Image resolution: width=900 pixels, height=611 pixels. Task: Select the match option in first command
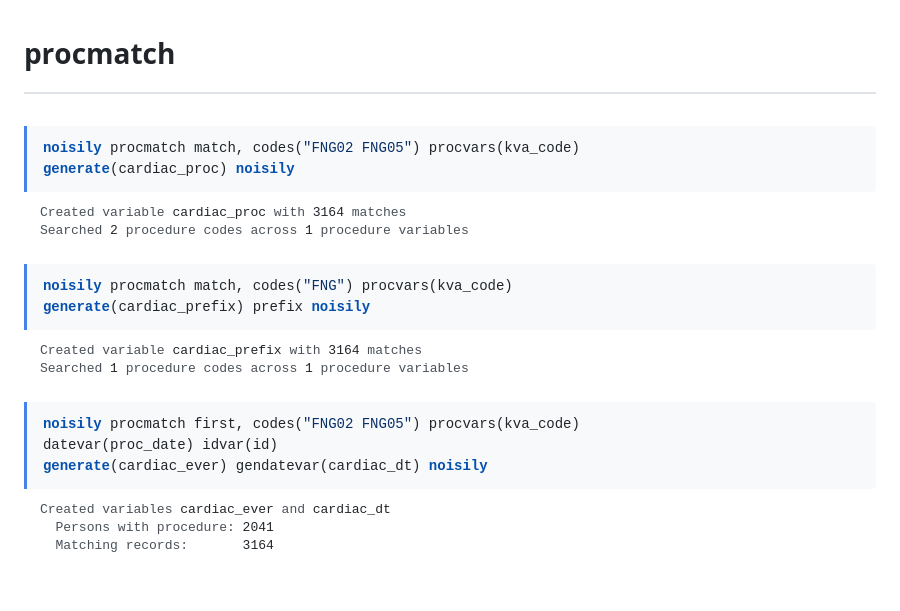tap(216, 147)
